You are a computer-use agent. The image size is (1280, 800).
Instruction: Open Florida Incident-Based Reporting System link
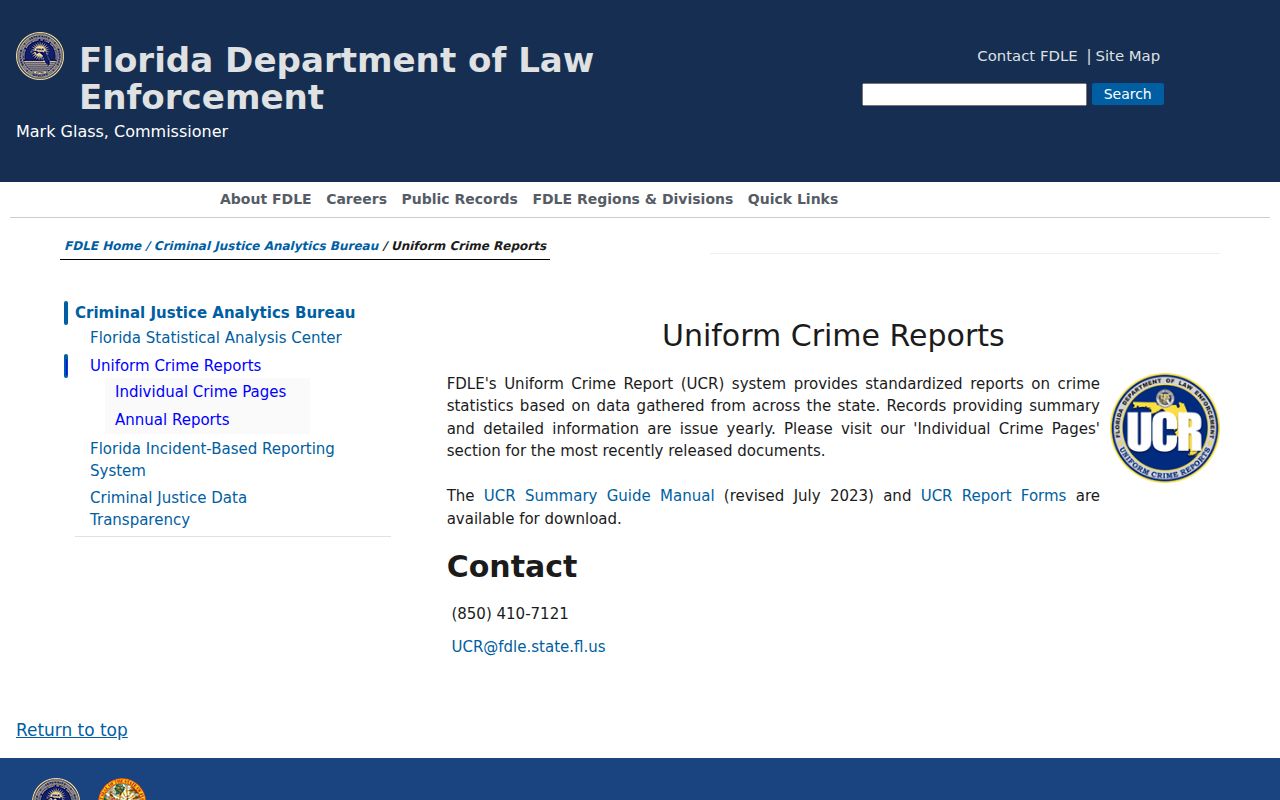(x=212, y=459)
